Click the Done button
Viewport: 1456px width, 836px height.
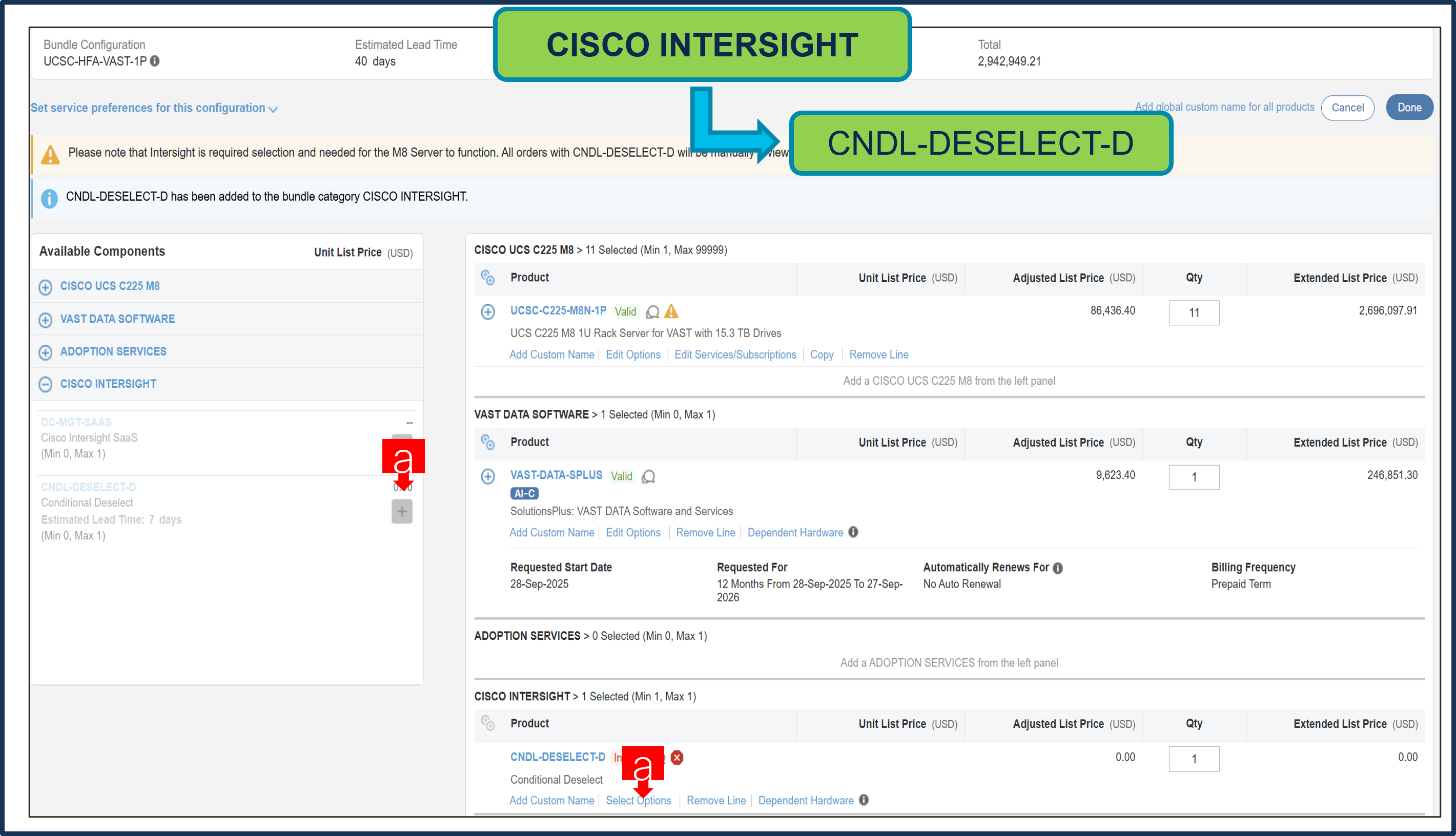1409,108
